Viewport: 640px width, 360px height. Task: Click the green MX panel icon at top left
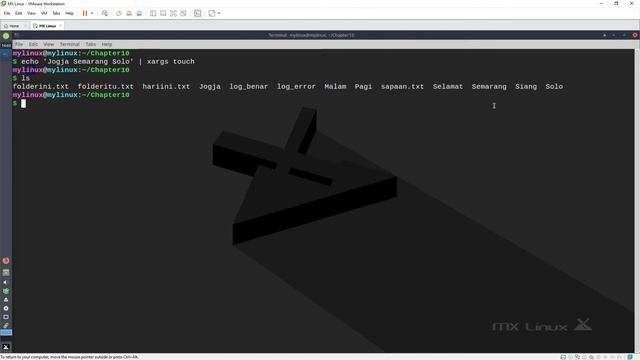(x=6, y=36)
